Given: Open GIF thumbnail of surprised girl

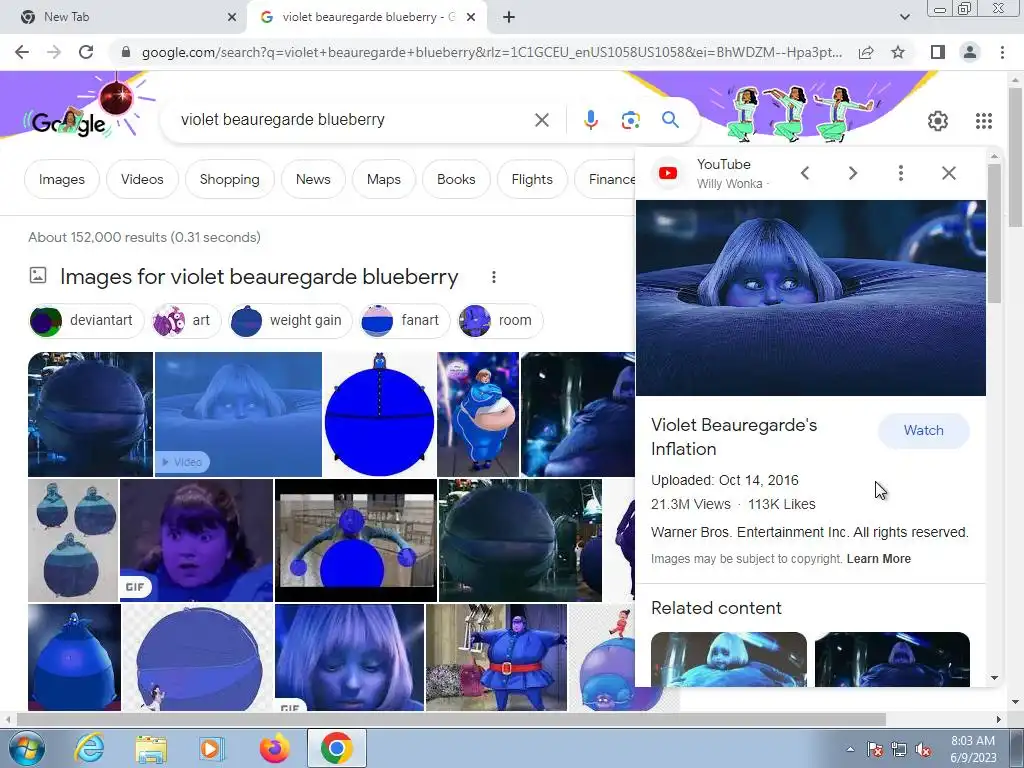Looking at the screenshot, I should coord(197,540).
